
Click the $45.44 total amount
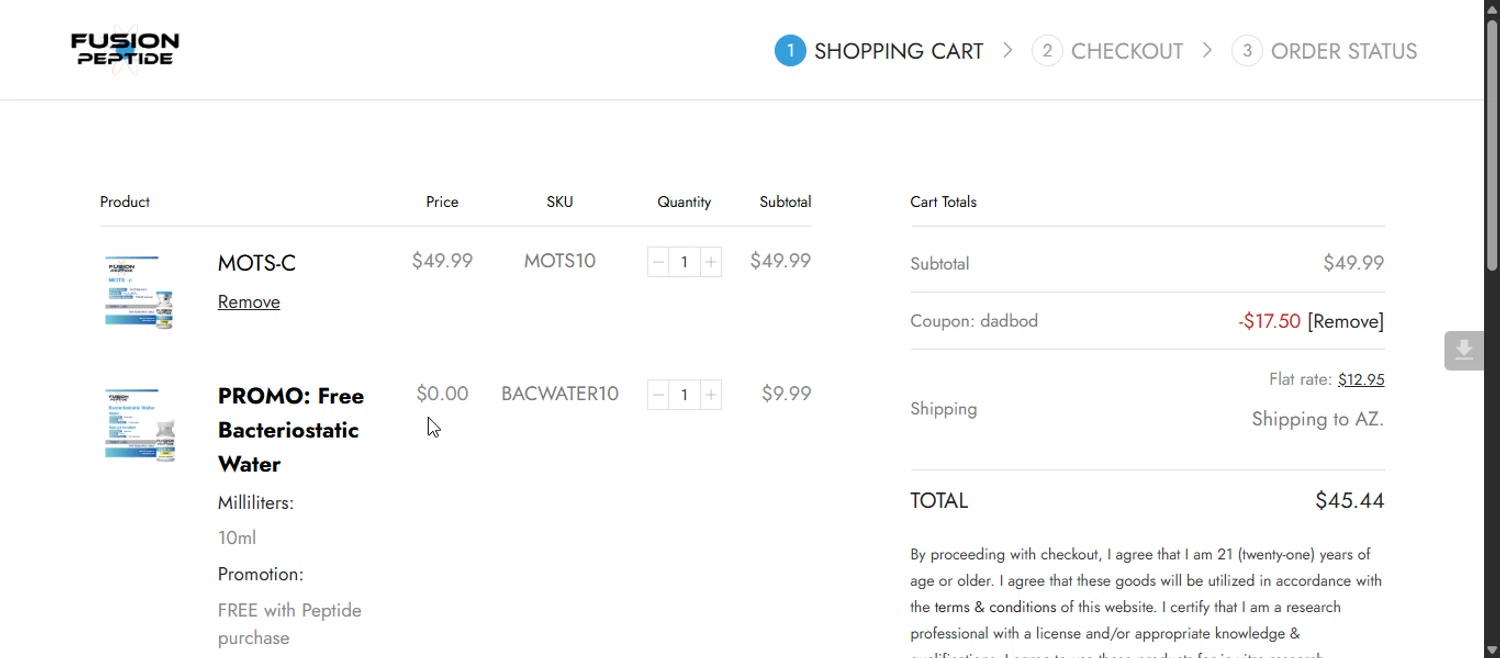point(1350,501)
